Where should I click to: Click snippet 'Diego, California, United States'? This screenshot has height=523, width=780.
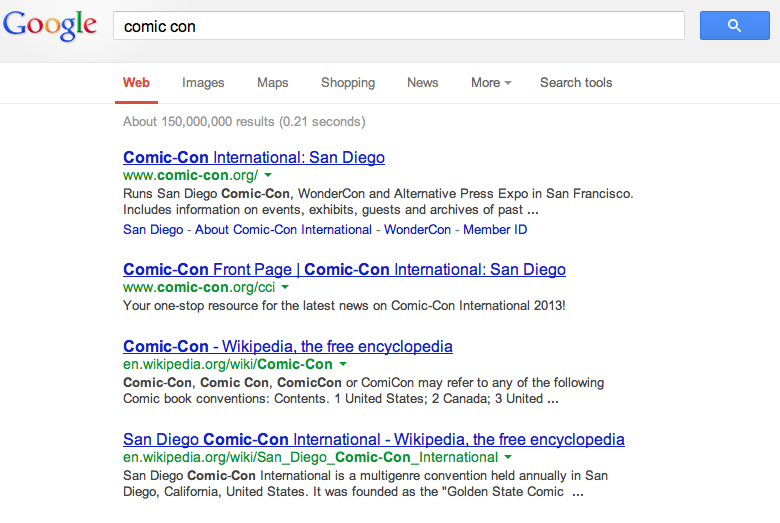[353, 492]
